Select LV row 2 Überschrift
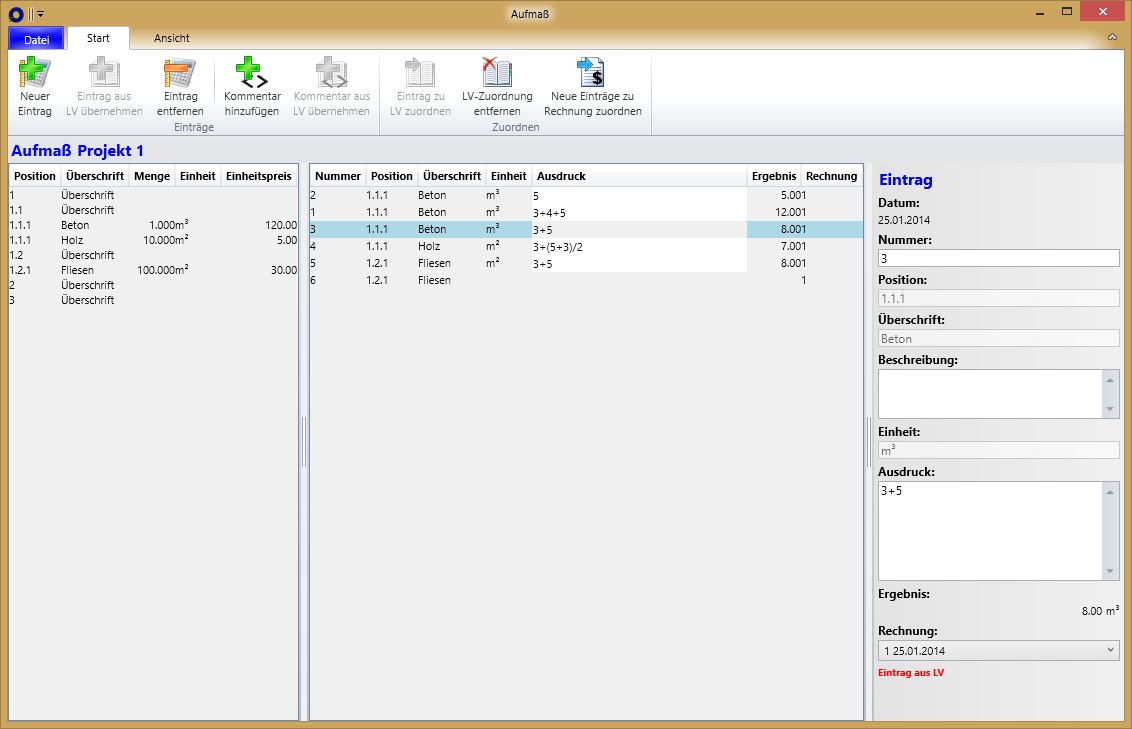Viewport: 1132px width, 729px height. click(153, 285)
